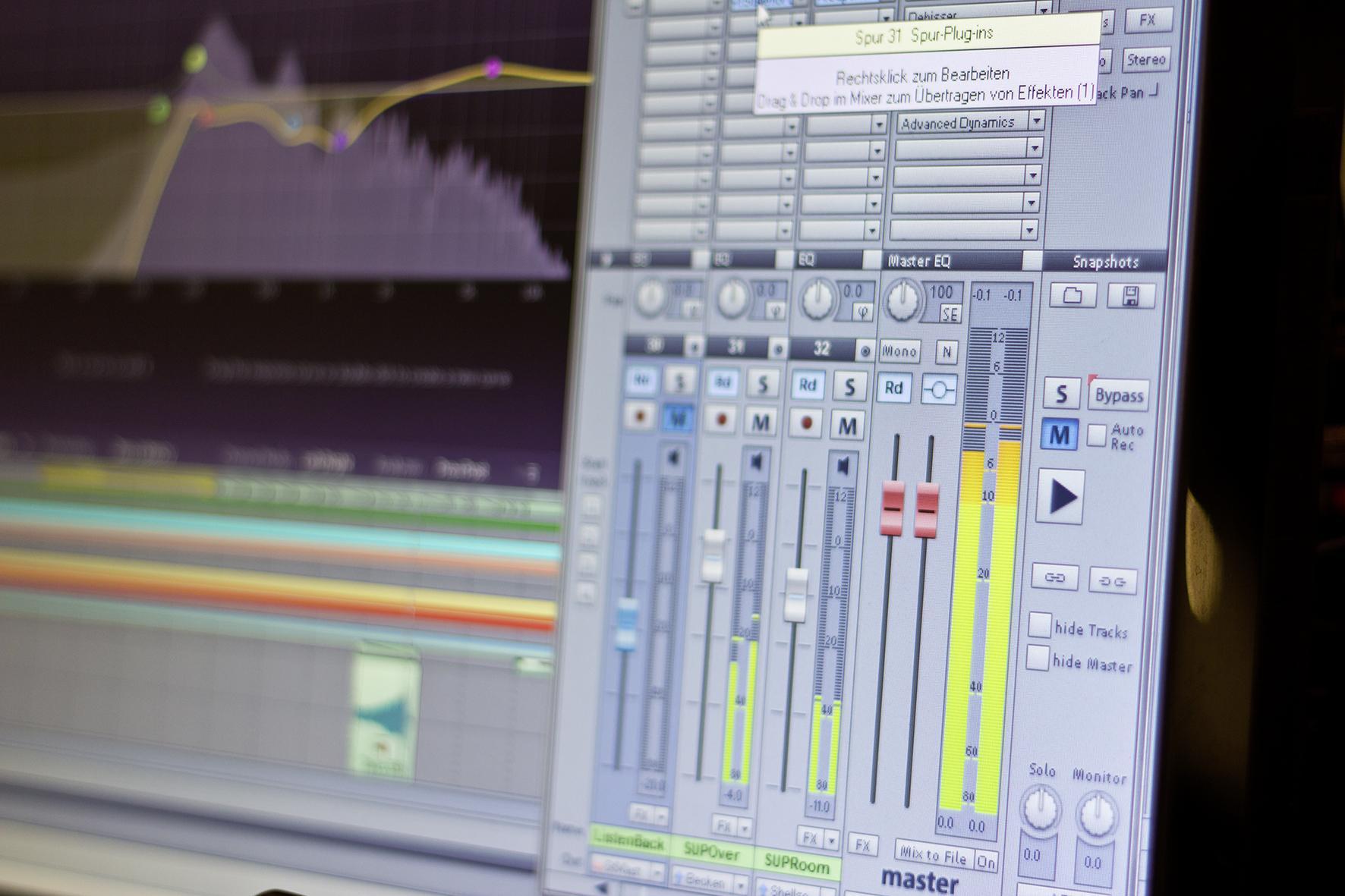Click the speaker monitor icon on track 31
1345x896 pixels.
tap(756, 461)
